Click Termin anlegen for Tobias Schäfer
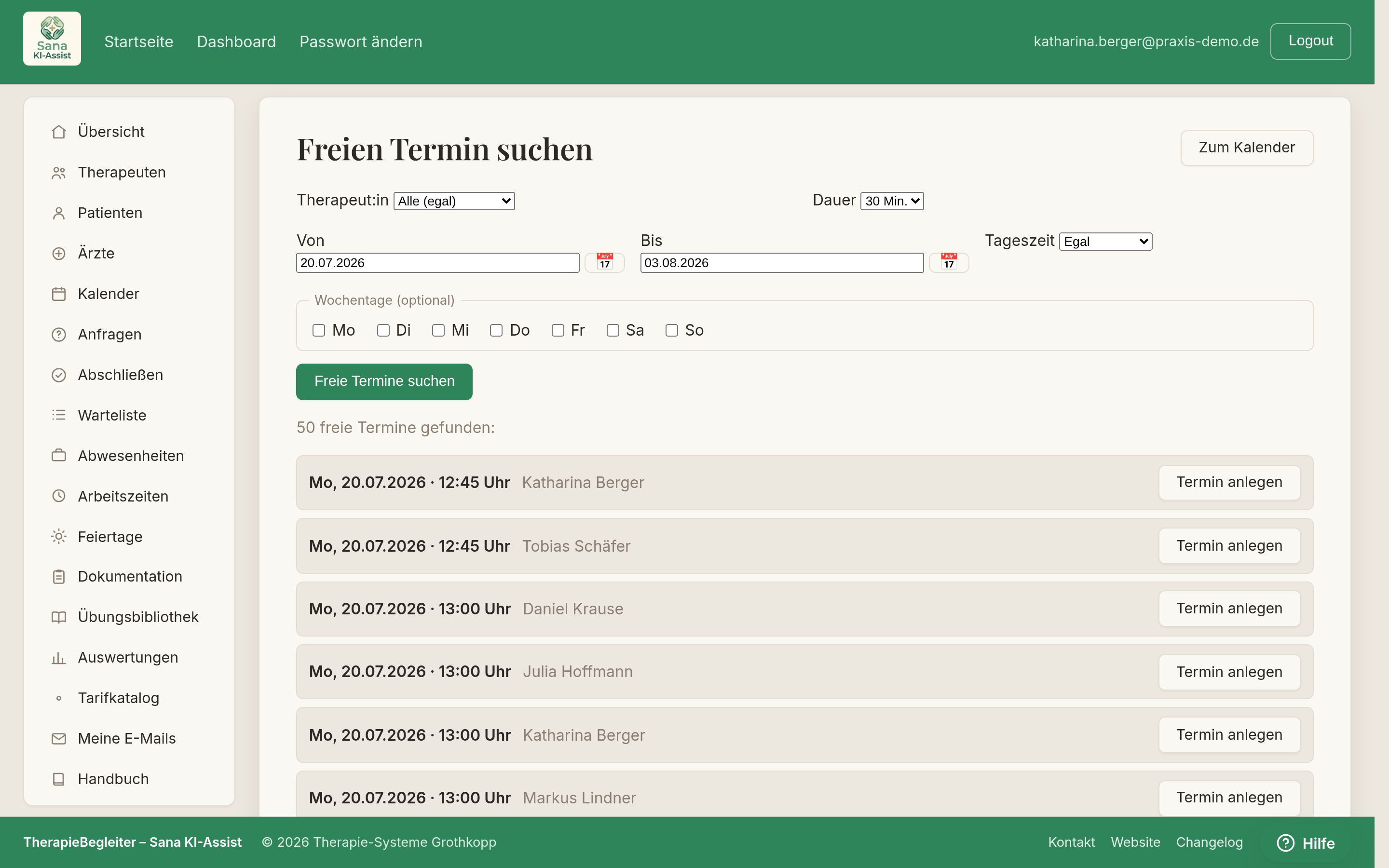The height and width of the screenshot is (868, 1389). tap(1229, 545)
